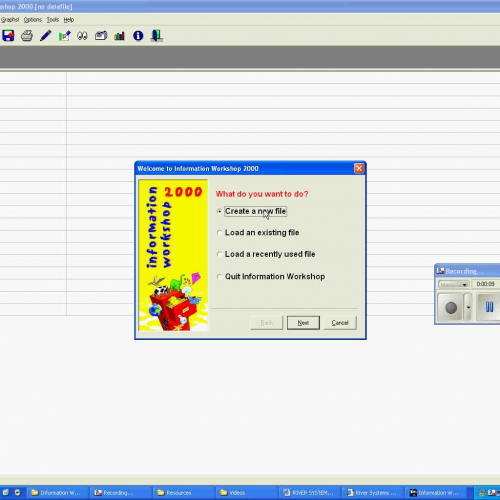
Task: Switch to Information Workshop application taskbar item
Action: coord(436,493)
